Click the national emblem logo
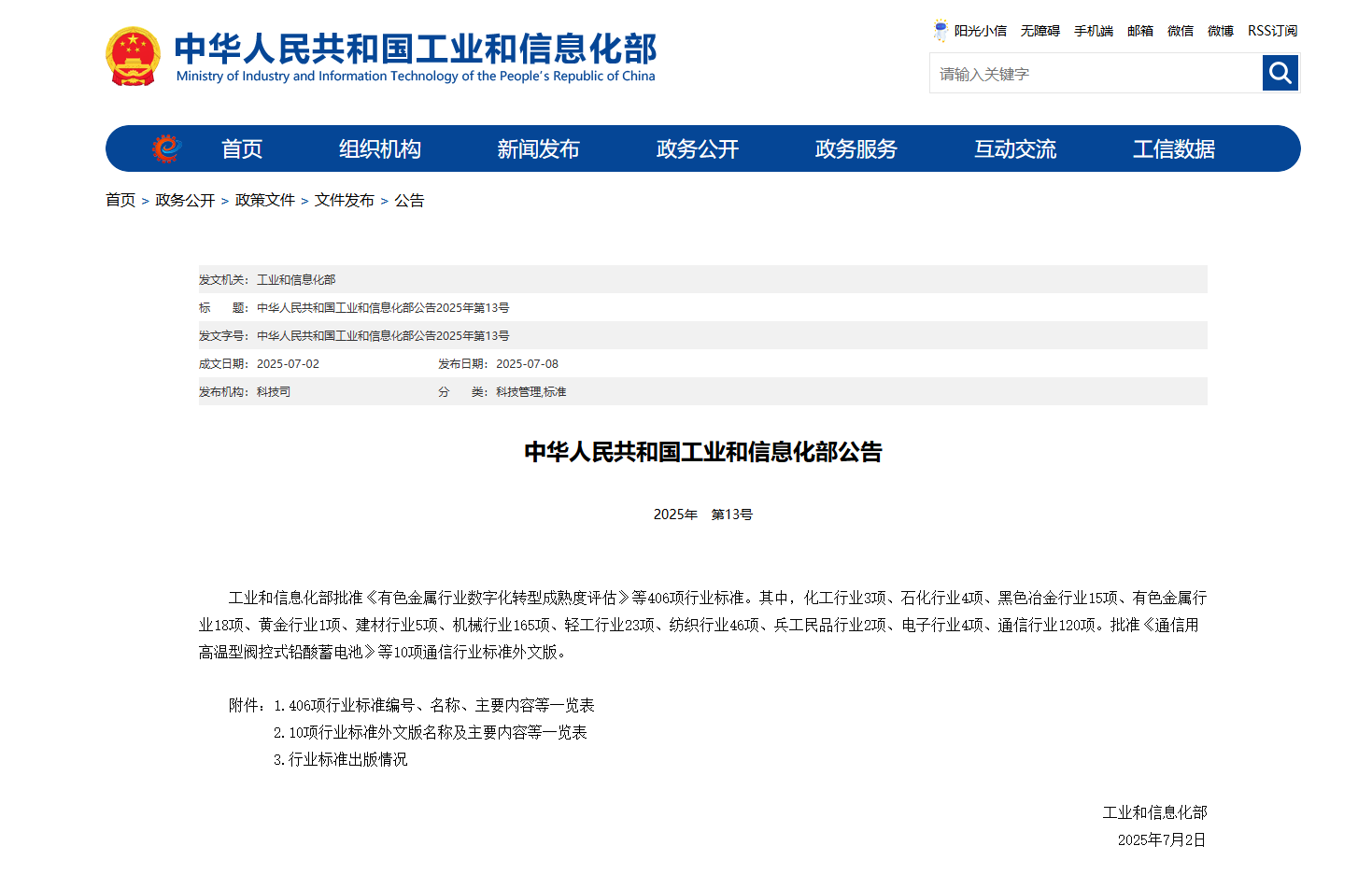Image resolution: width=1372 pixels, height=874 pixels. tap(133, 56)
